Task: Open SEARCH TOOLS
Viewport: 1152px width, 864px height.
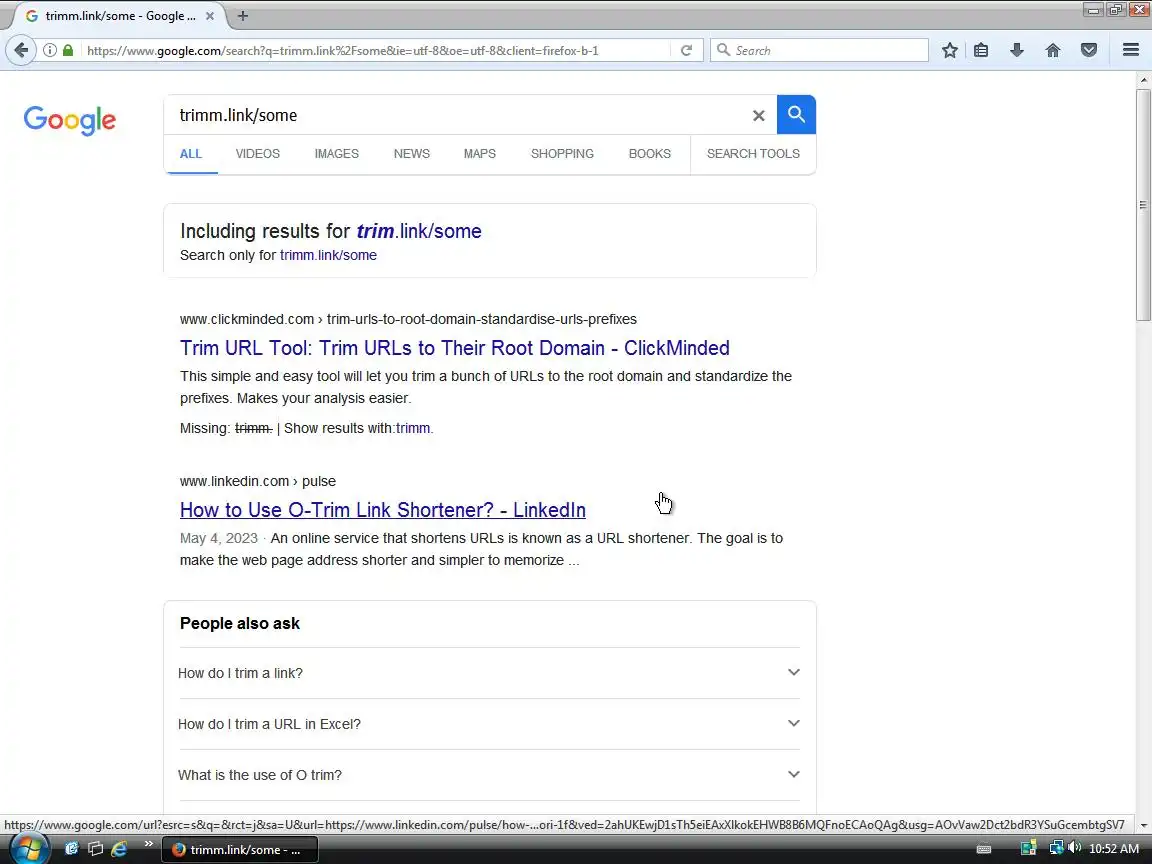Action: tap(753, 154)
